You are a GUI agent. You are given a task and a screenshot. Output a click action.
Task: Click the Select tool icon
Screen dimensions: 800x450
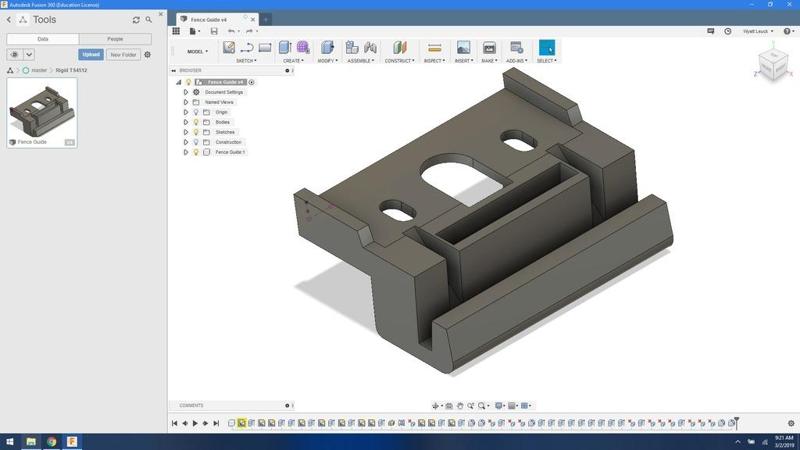coord(546,48)
